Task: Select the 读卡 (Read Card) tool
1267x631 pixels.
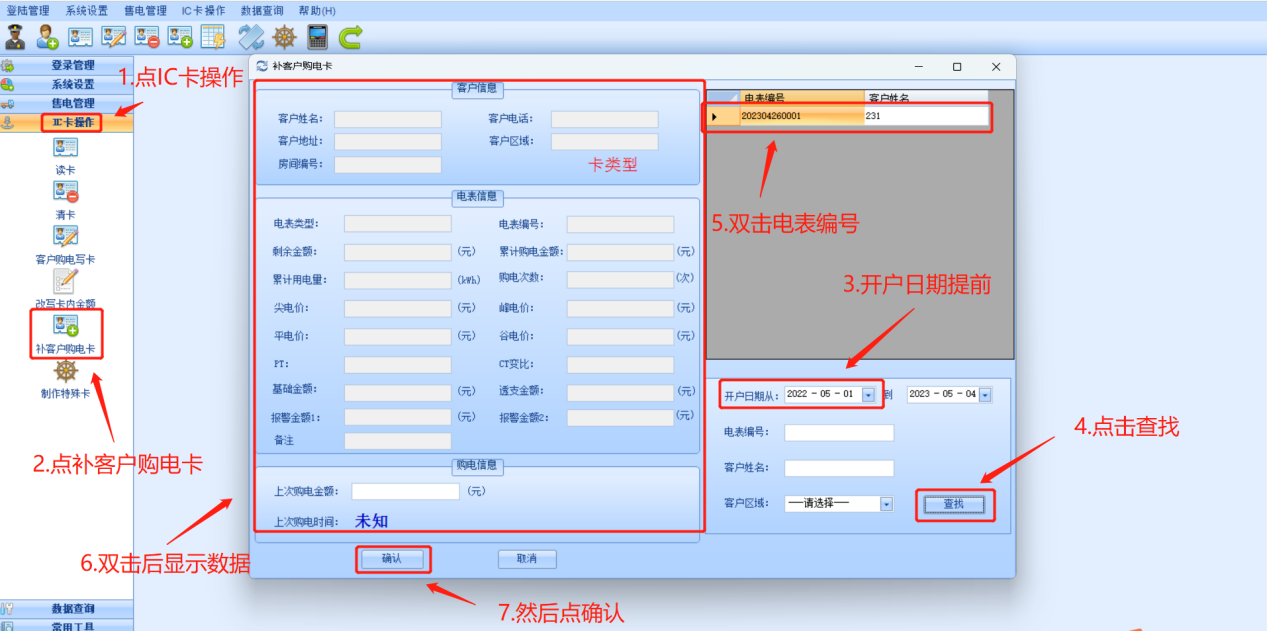Action: [65, 153]
